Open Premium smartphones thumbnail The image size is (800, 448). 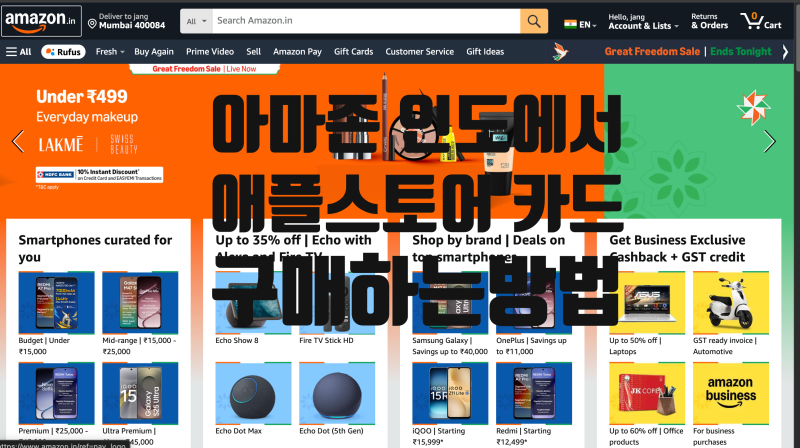[x=56, y=393]
